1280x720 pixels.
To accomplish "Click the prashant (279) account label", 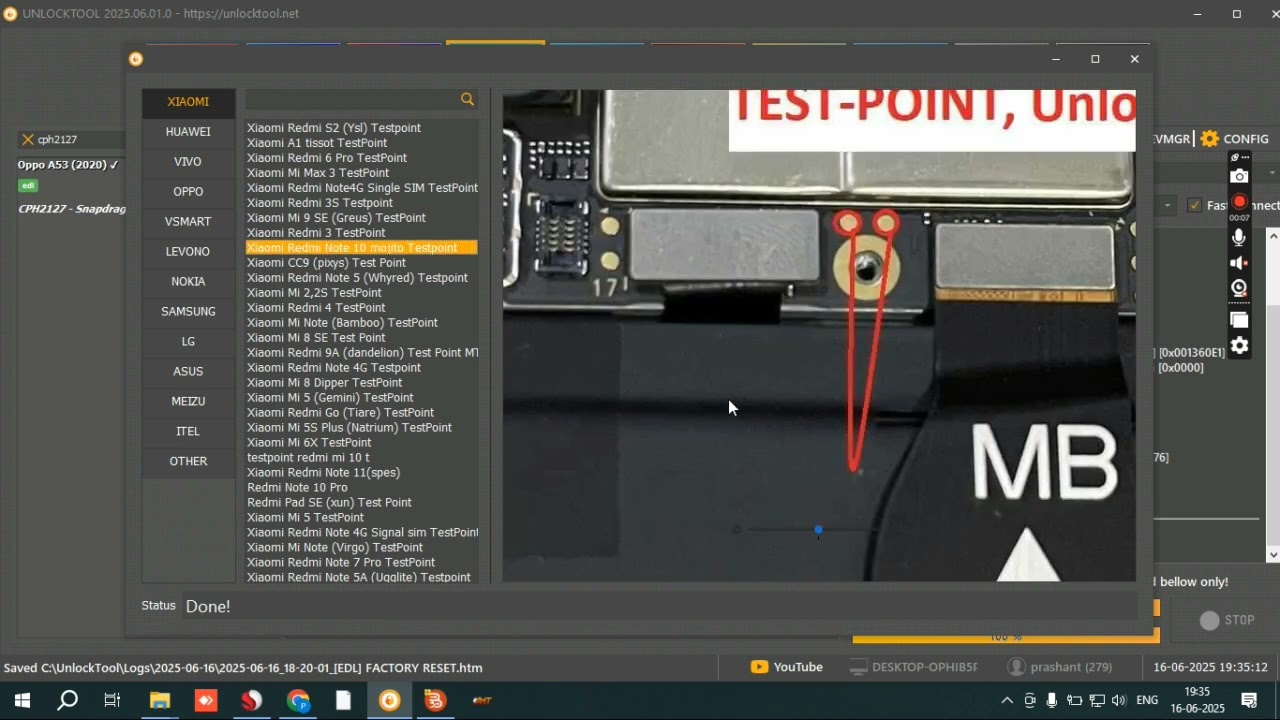I will [x=1060, y=667].
